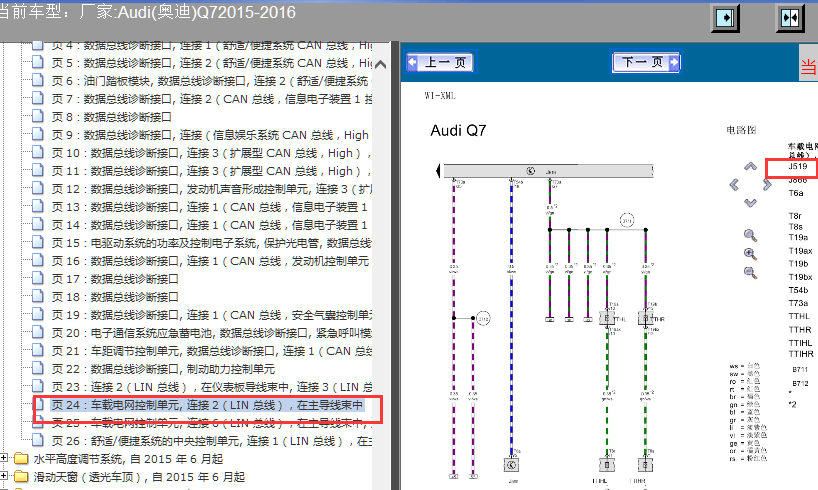Click component J519 in the legend list
Image resolution: width=818 pixels, height=490 pixels.
tap(798, 166)
